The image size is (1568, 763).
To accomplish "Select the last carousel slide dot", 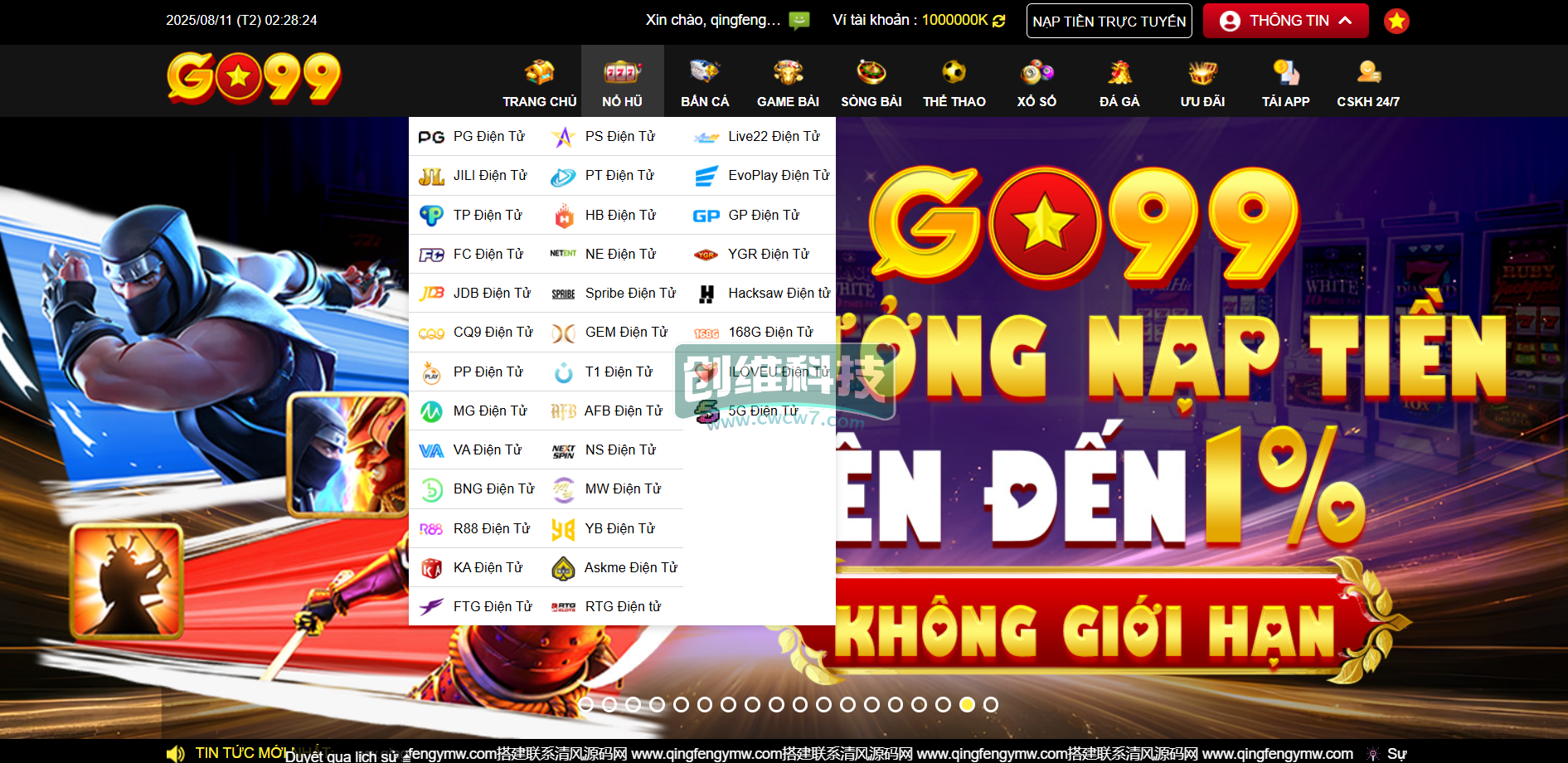I will pos(991,704).
